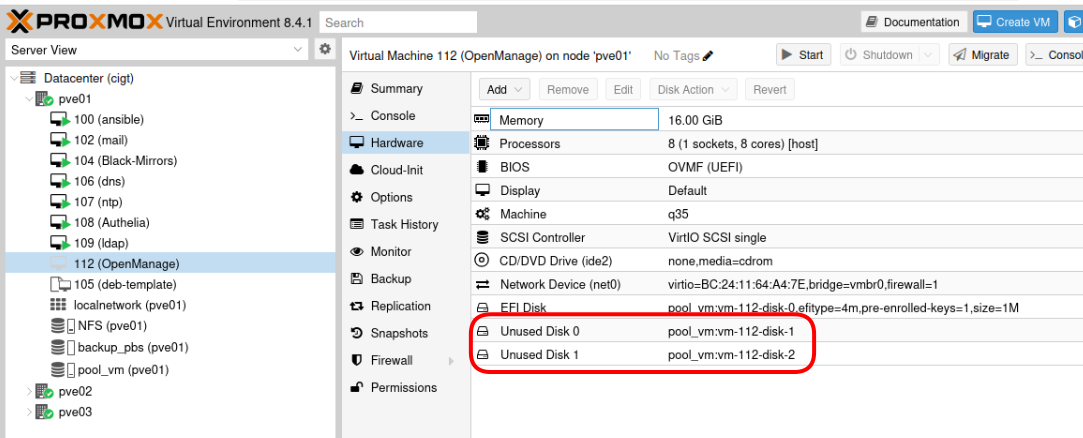Viewport: 1083px width, 438px height.
Task: Start the virtual machine
Action: coord(803,55)
